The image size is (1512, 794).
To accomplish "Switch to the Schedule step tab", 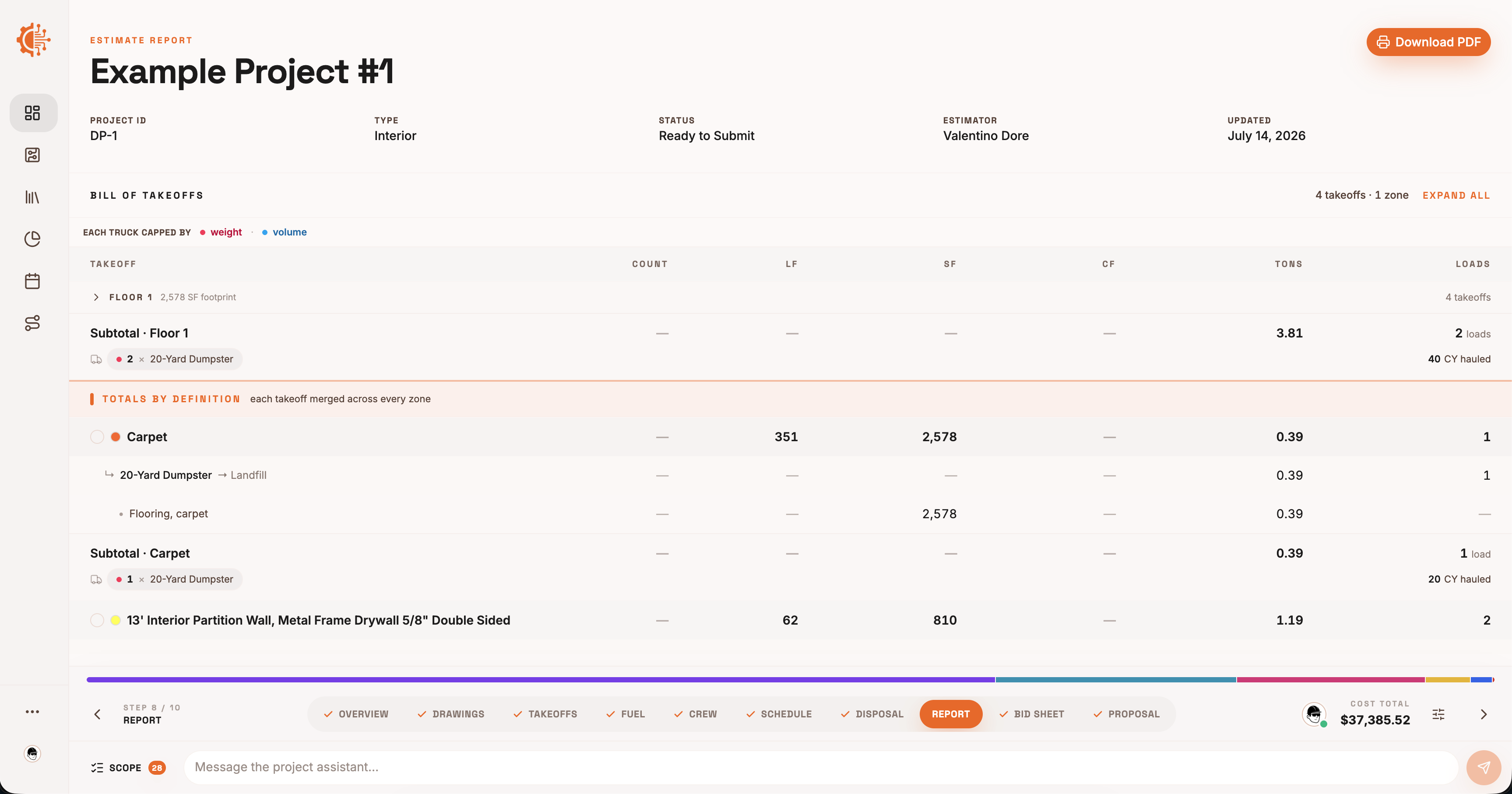I will click(779, 714).
